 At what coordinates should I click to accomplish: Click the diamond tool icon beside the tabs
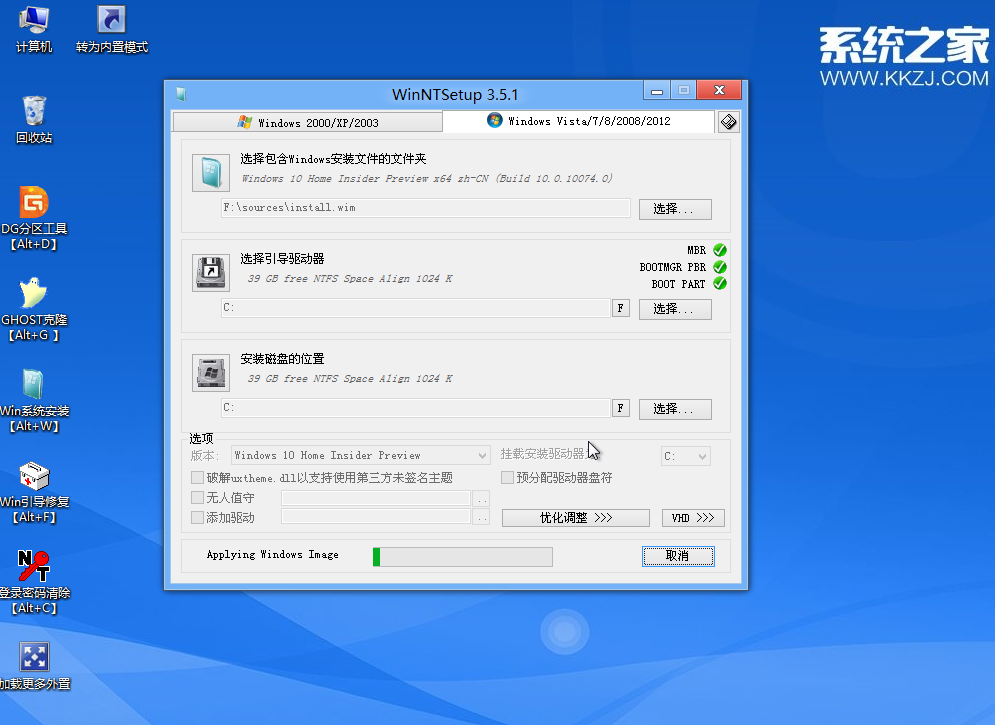point(728,122)
